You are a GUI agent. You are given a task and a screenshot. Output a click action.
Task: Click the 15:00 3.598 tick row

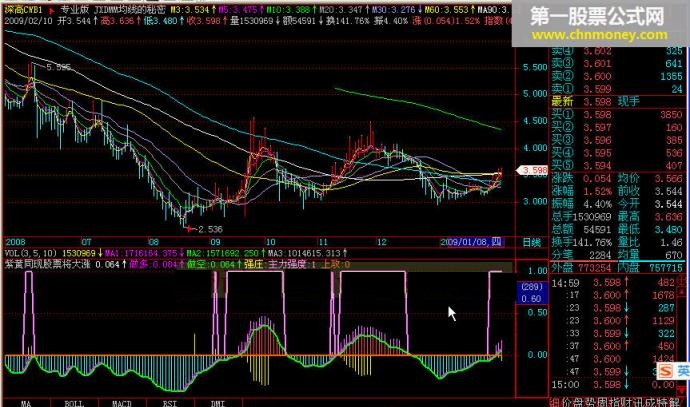(613, 385)
